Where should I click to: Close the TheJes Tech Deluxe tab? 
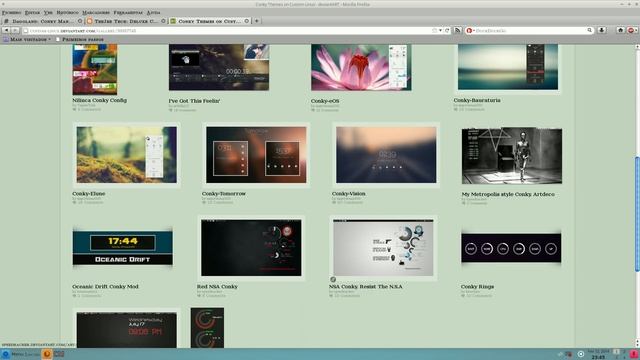[x=163, y=21]
